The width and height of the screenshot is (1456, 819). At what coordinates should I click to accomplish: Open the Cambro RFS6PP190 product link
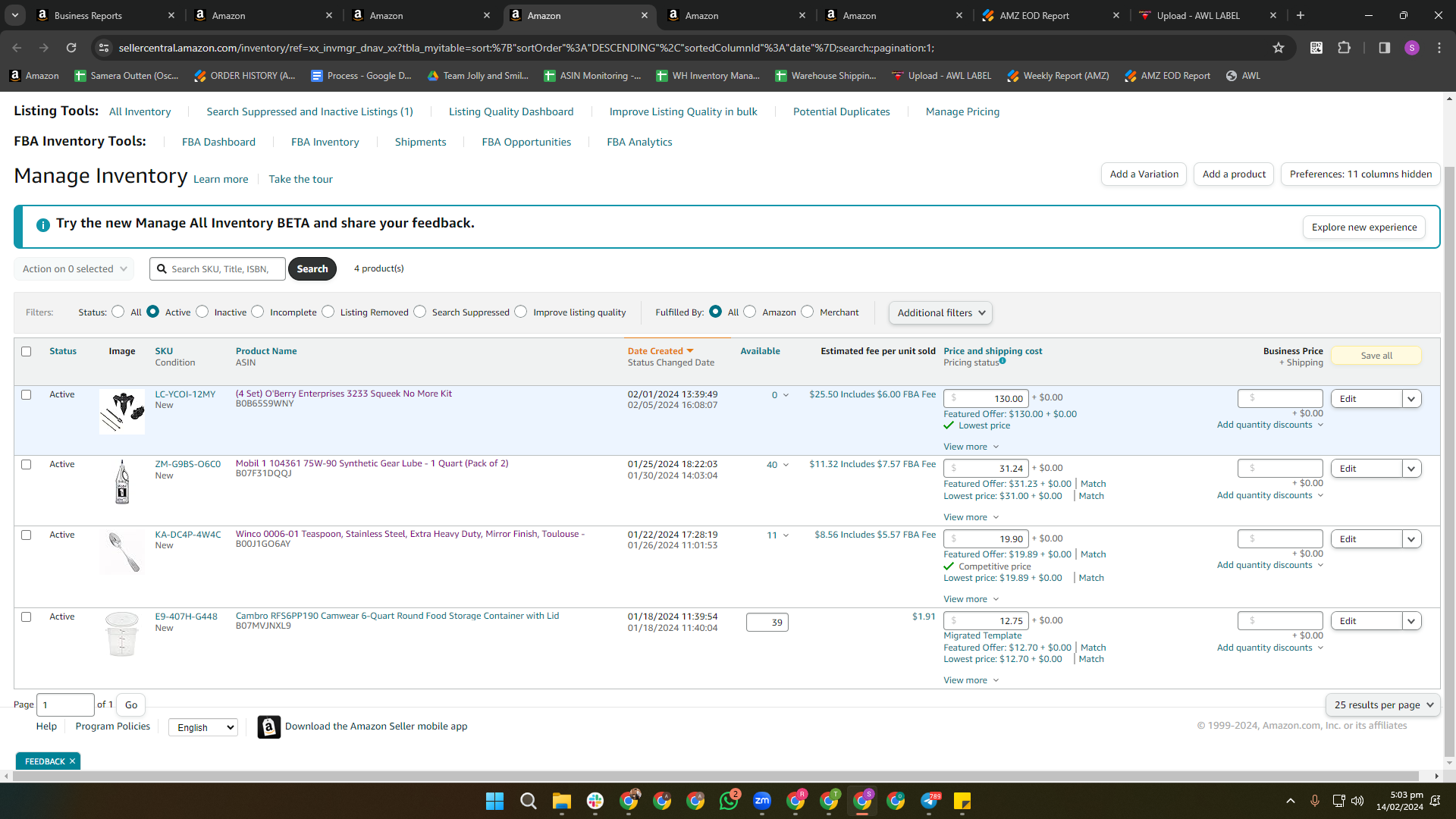pyautogui.click(x=397, y=616)
